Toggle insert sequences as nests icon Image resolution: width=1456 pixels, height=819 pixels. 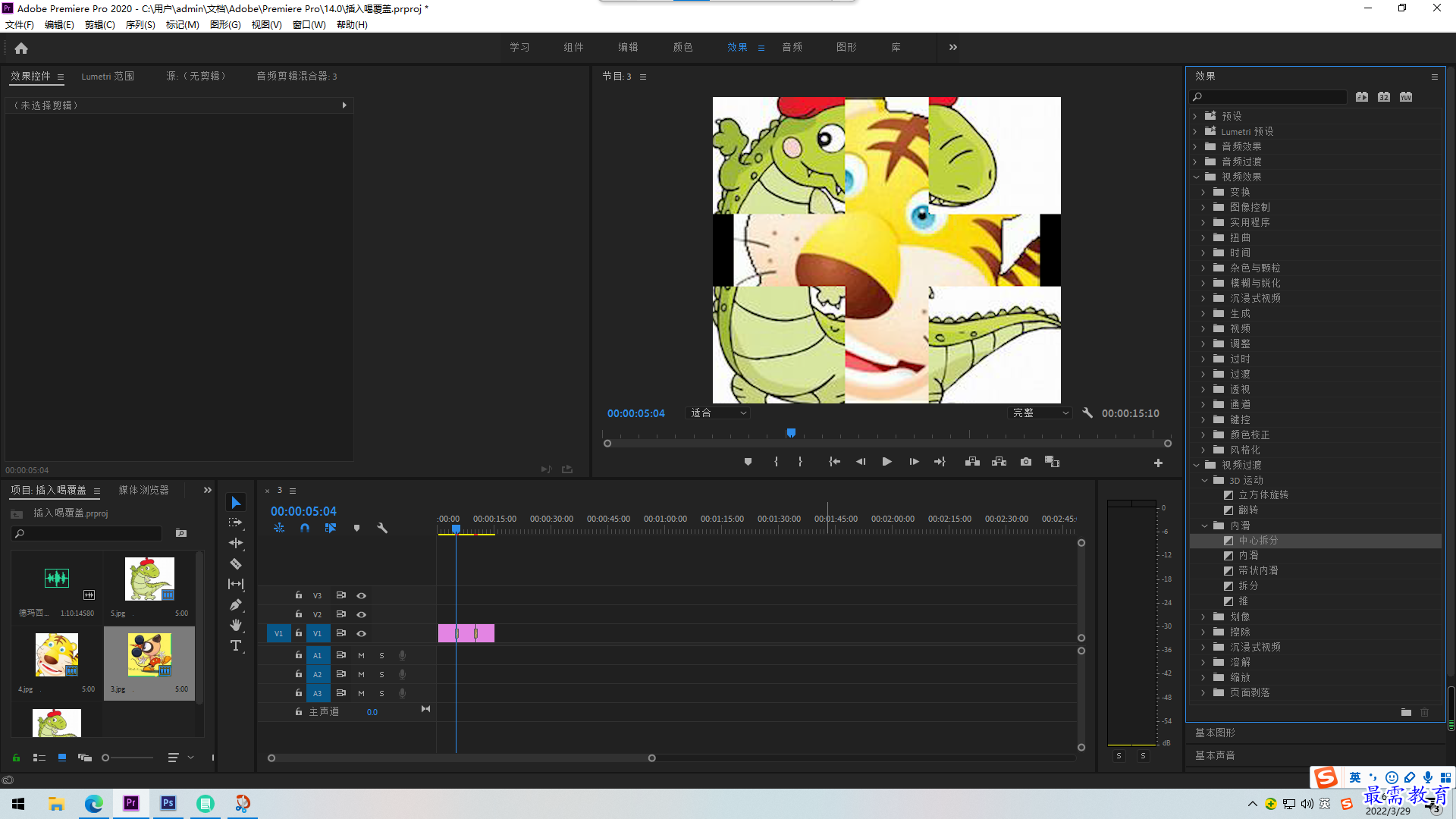pyautogui.click(x=279, y=528)
